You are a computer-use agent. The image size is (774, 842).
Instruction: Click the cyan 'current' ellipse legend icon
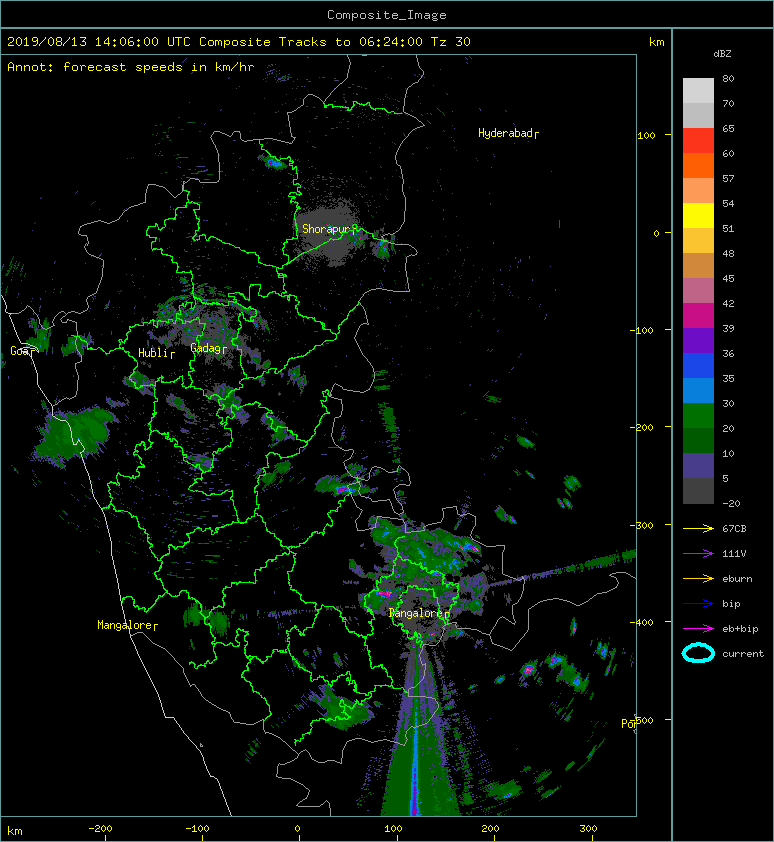698,654
